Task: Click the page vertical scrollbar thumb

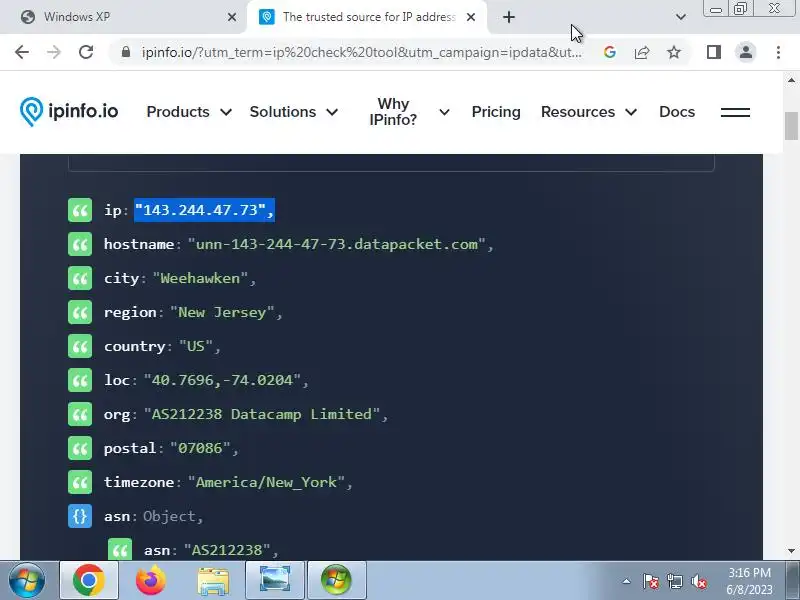Action: coord(791,126)
